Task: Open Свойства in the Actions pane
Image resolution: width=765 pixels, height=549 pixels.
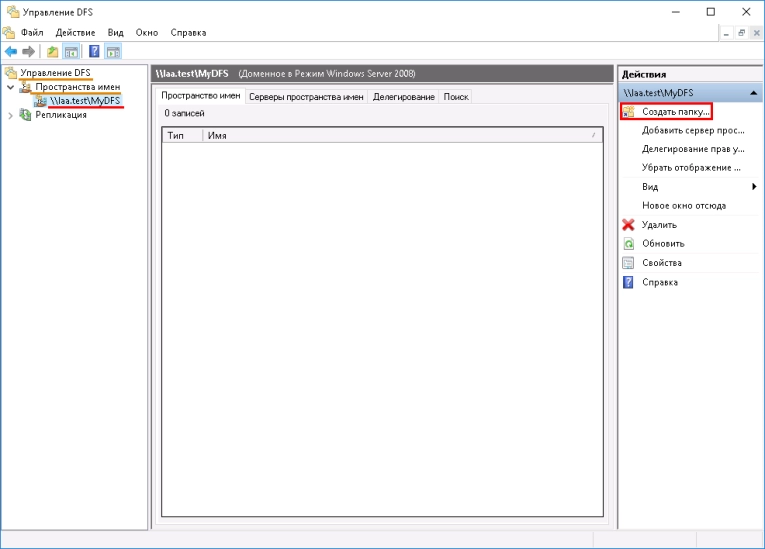Action: pyautogui.click(x=661, y=263)
